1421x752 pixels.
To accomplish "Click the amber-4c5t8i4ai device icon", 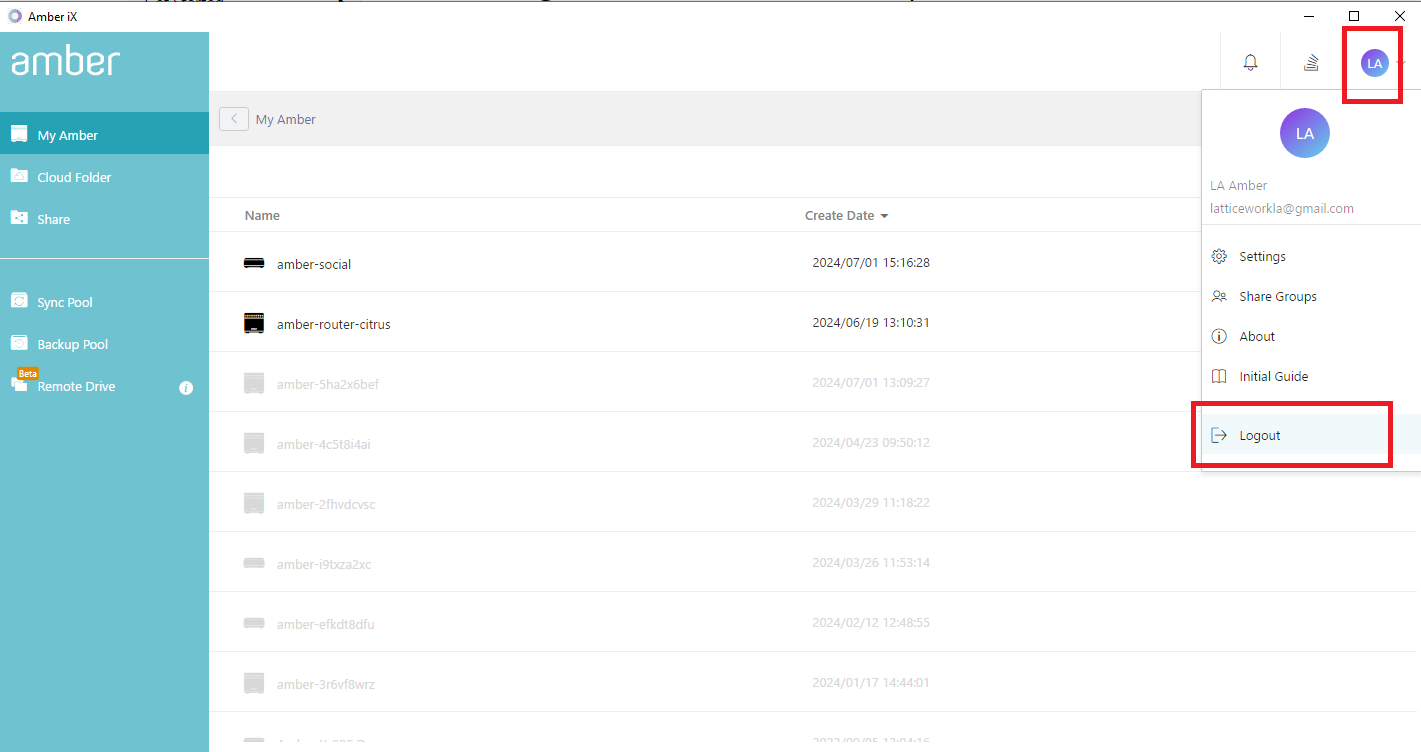I will point(254,443).
